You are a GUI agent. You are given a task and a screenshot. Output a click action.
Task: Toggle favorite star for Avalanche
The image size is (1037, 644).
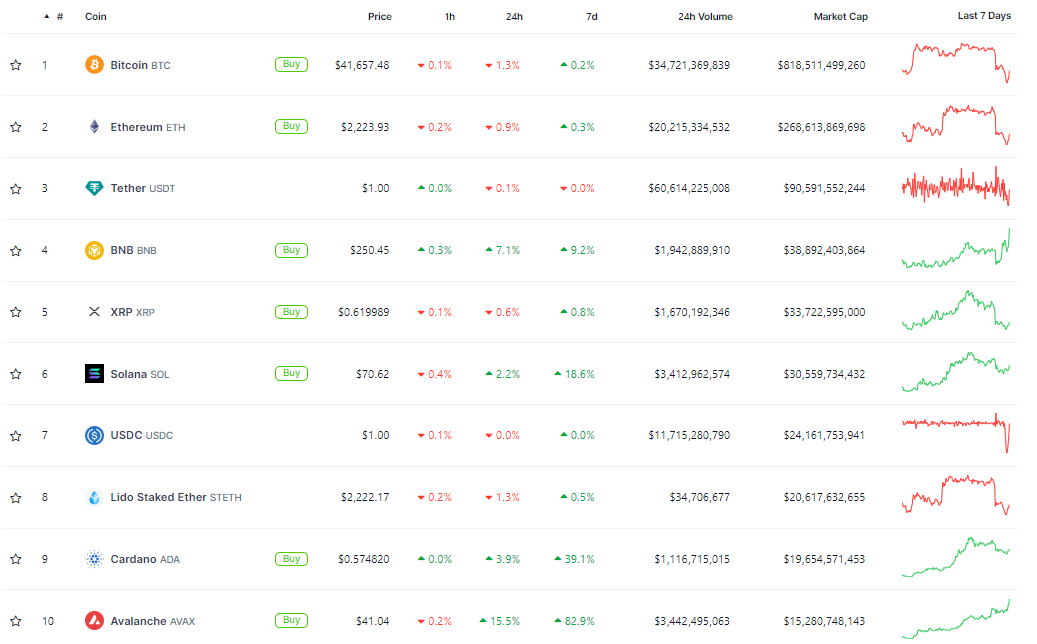coord(16,621)
